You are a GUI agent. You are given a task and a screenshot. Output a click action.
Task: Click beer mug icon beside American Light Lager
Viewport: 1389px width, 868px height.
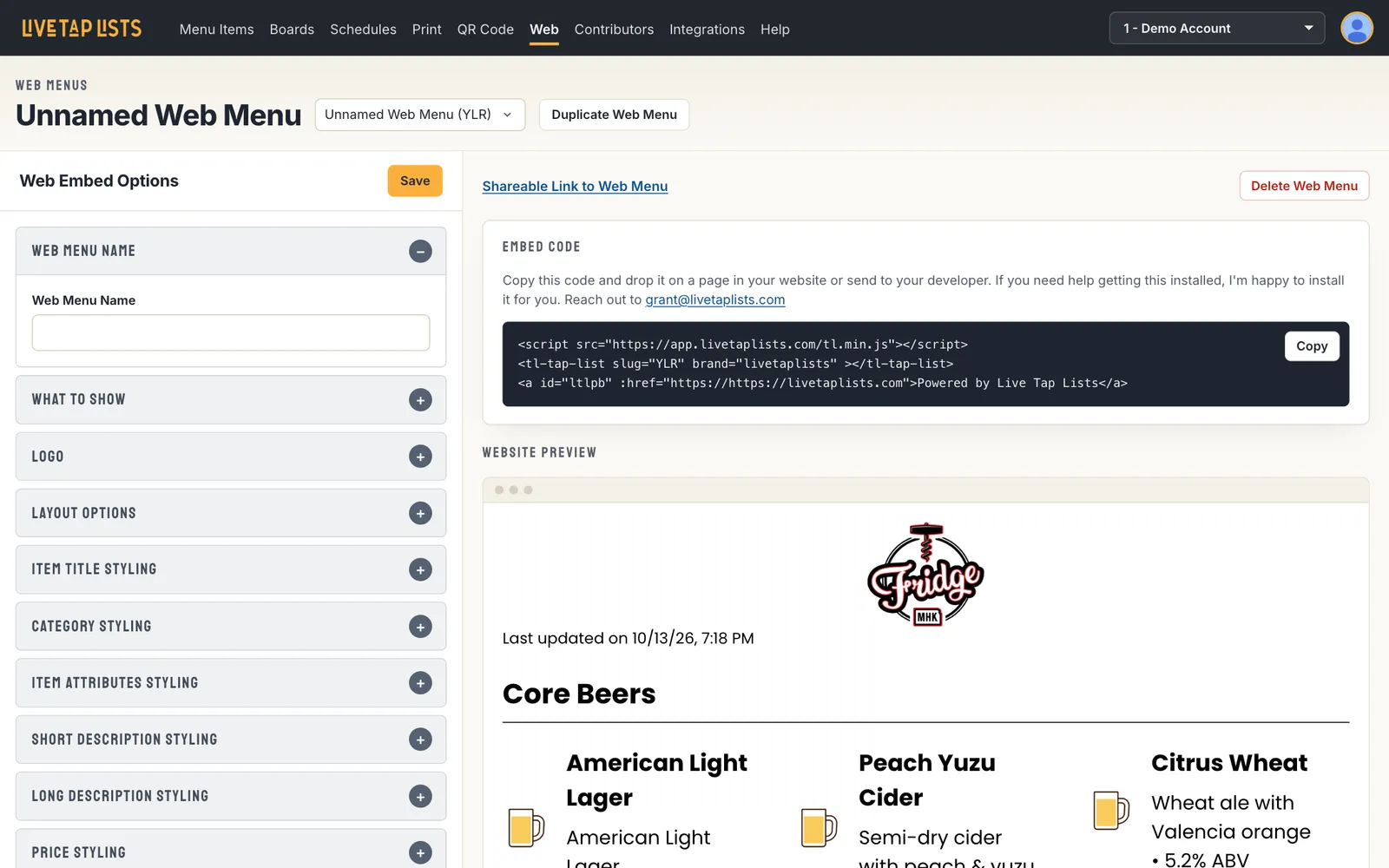[526, 827]
